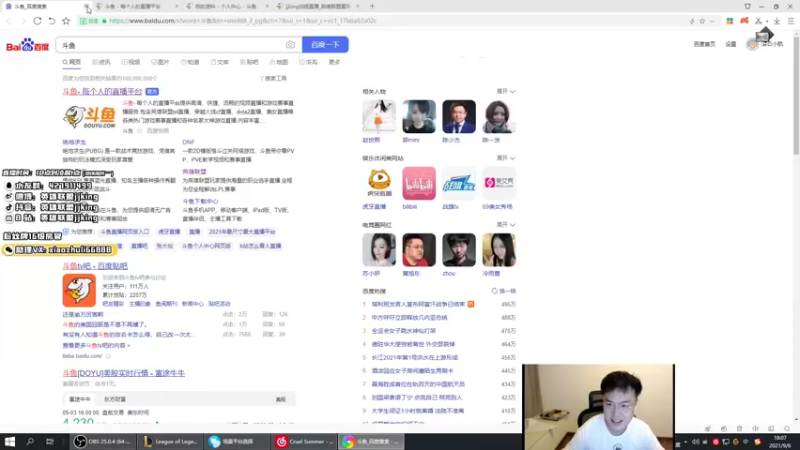Select the 资讯 search category
Viewport: 800px width, 450px height.
coord(102,62)
